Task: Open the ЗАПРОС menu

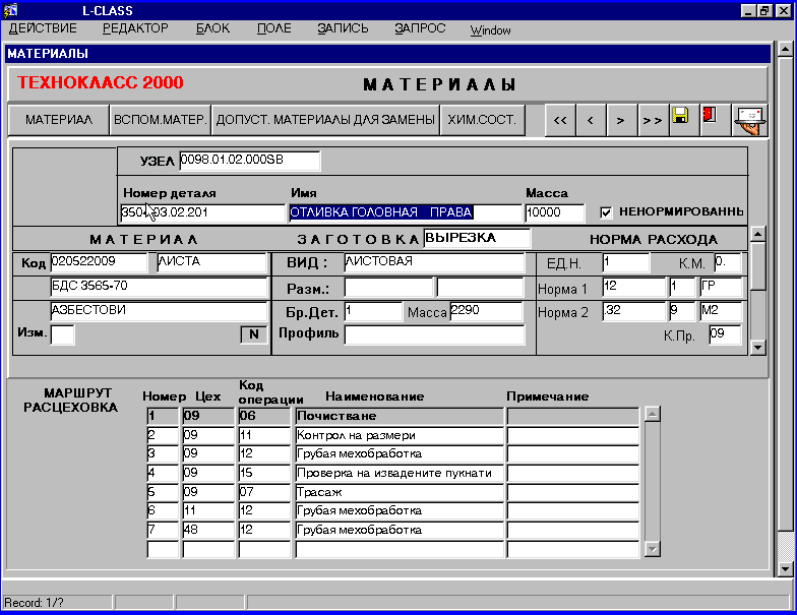Action: 420,28
